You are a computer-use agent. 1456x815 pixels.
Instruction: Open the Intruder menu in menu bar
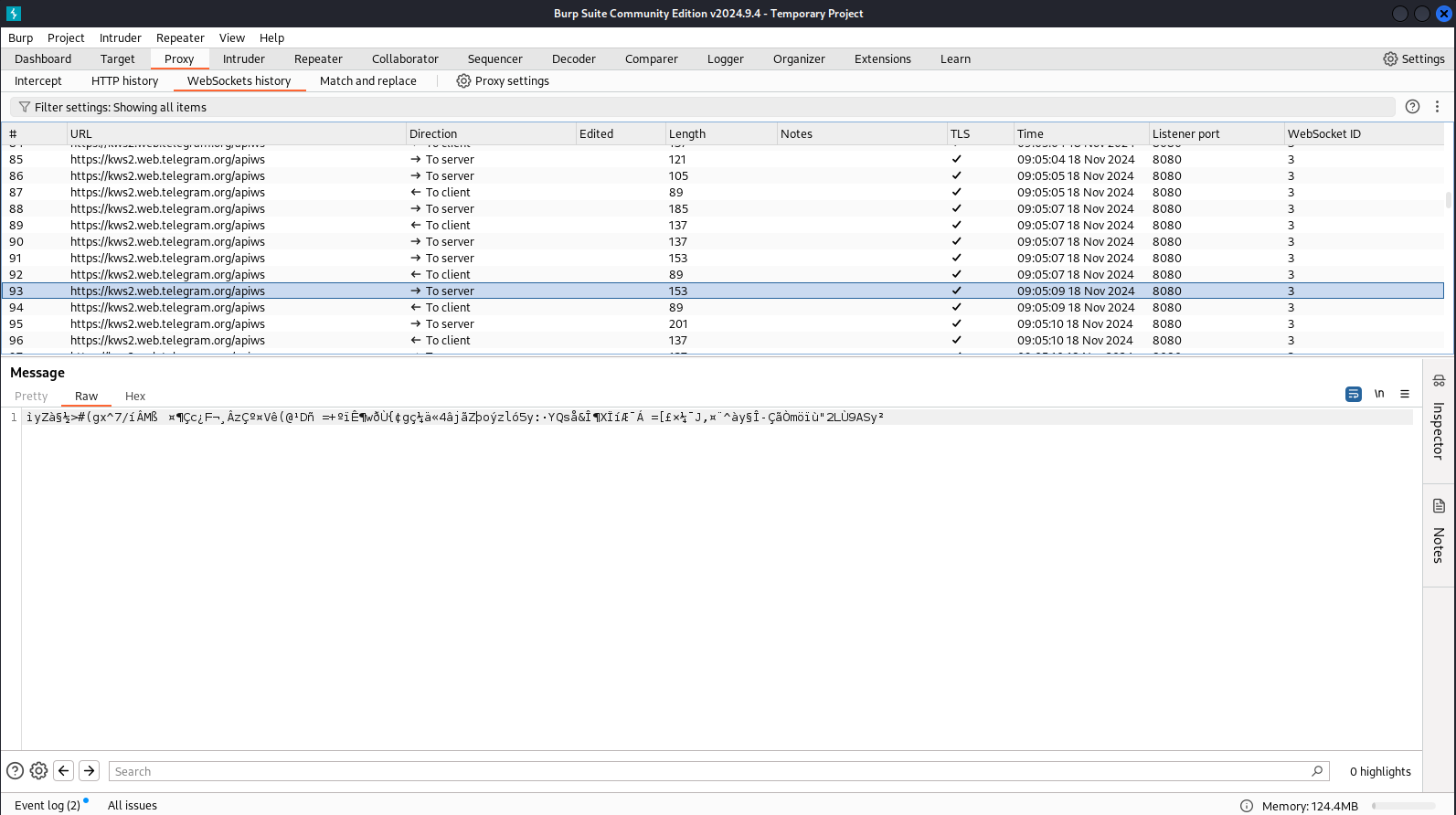click(x=121, y=37)
